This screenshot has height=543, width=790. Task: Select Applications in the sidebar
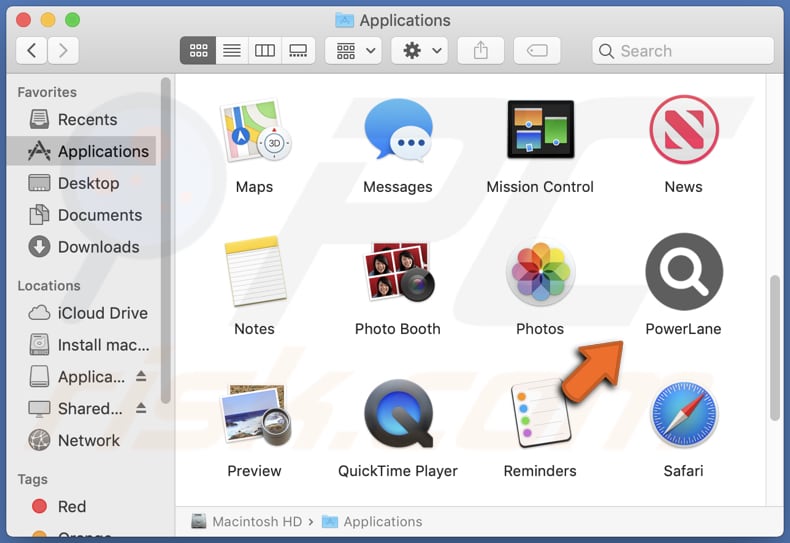point(82,151)
